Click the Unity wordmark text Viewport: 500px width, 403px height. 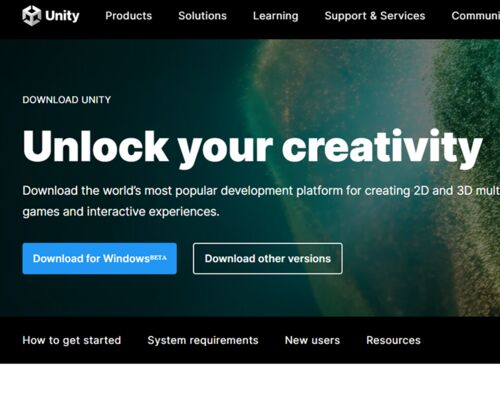[62, 16]
